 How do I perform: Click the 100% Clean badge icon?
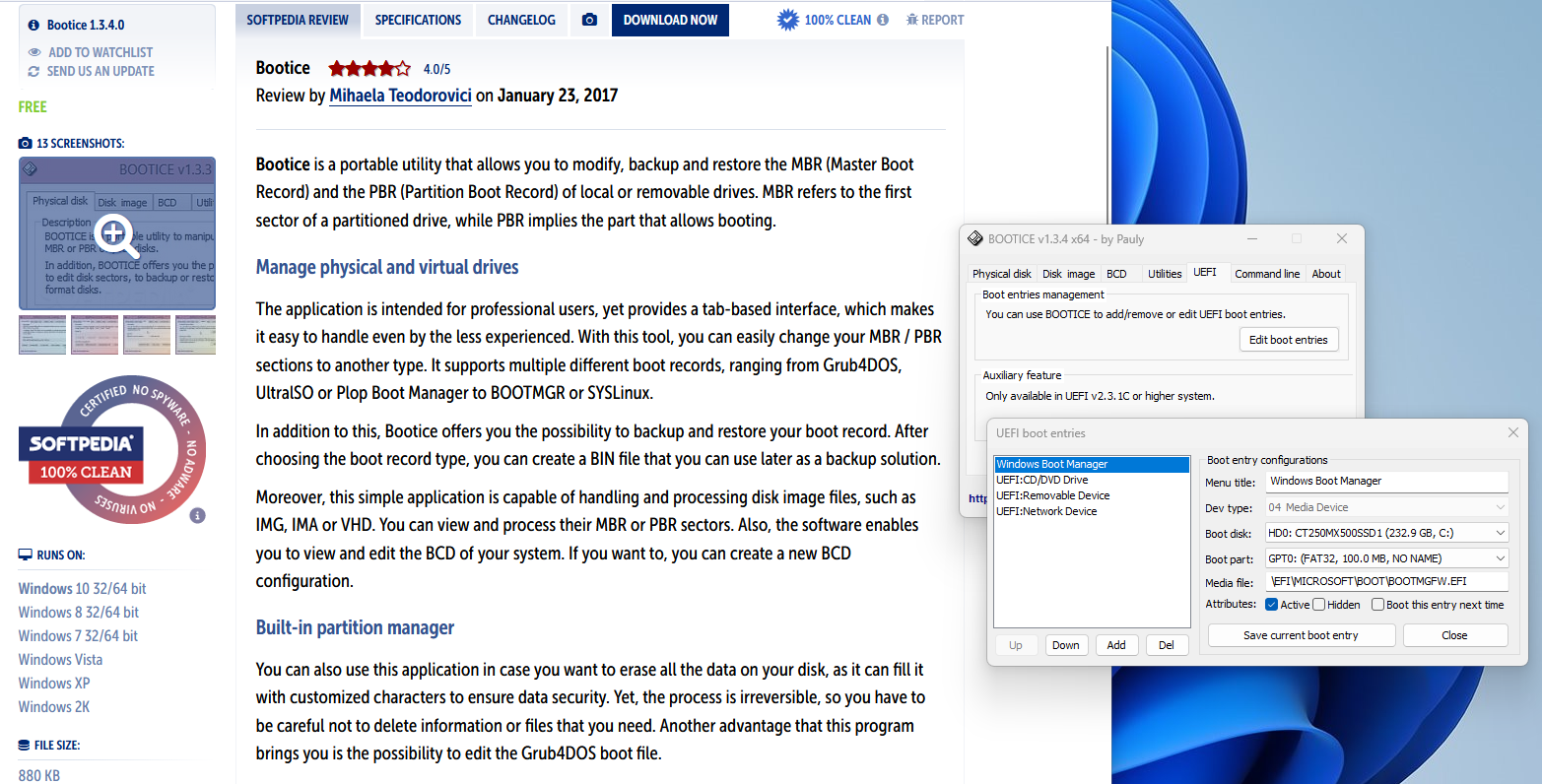pyautogui.click(x=787, y=20)
